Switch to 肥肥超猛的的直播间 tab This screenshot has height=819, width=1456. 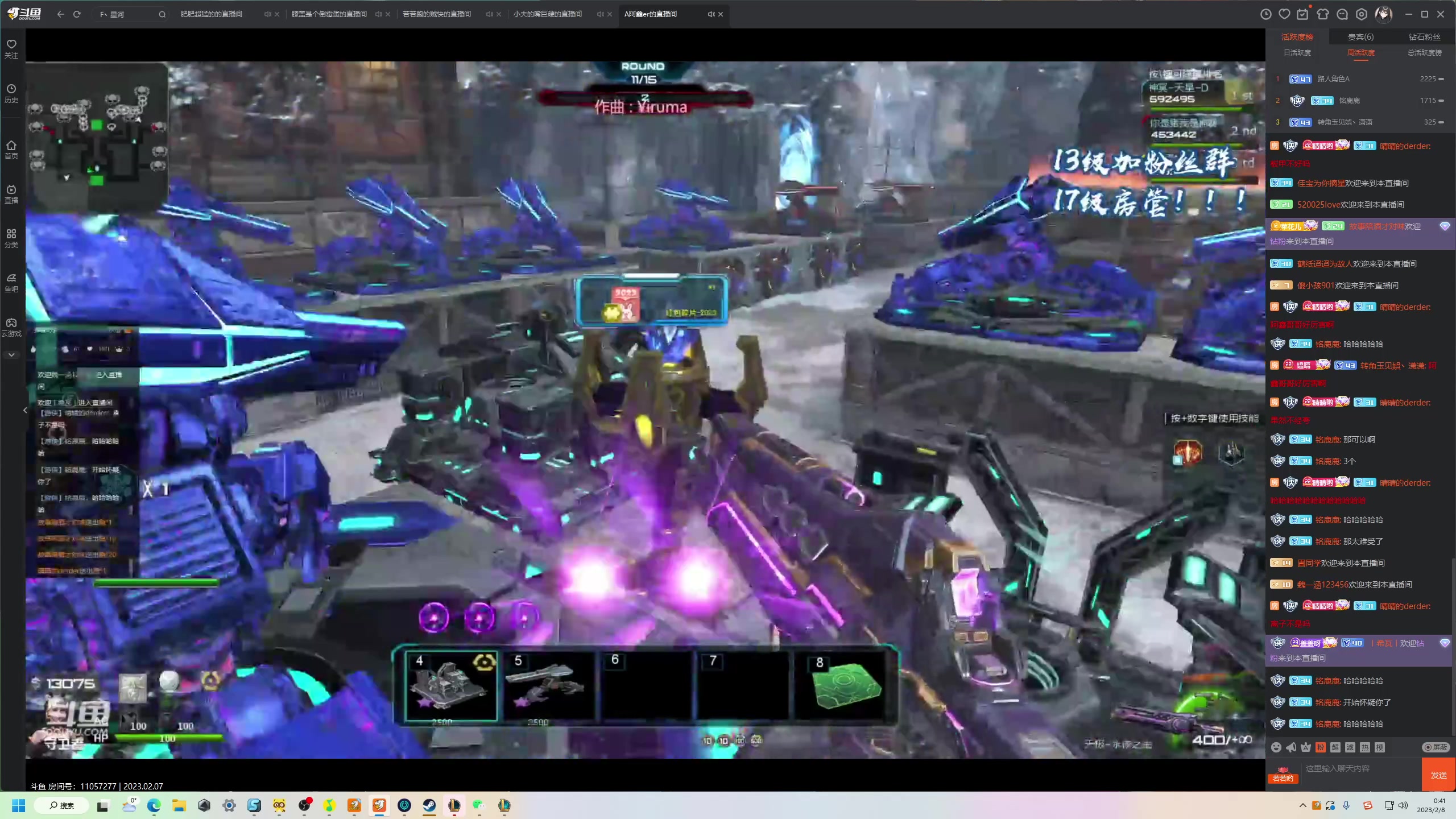(212, 14)
